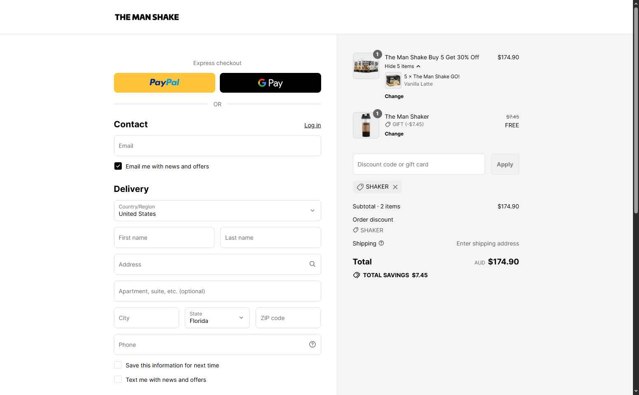Click the Apply discount button
639x395 pixels.
505,164
